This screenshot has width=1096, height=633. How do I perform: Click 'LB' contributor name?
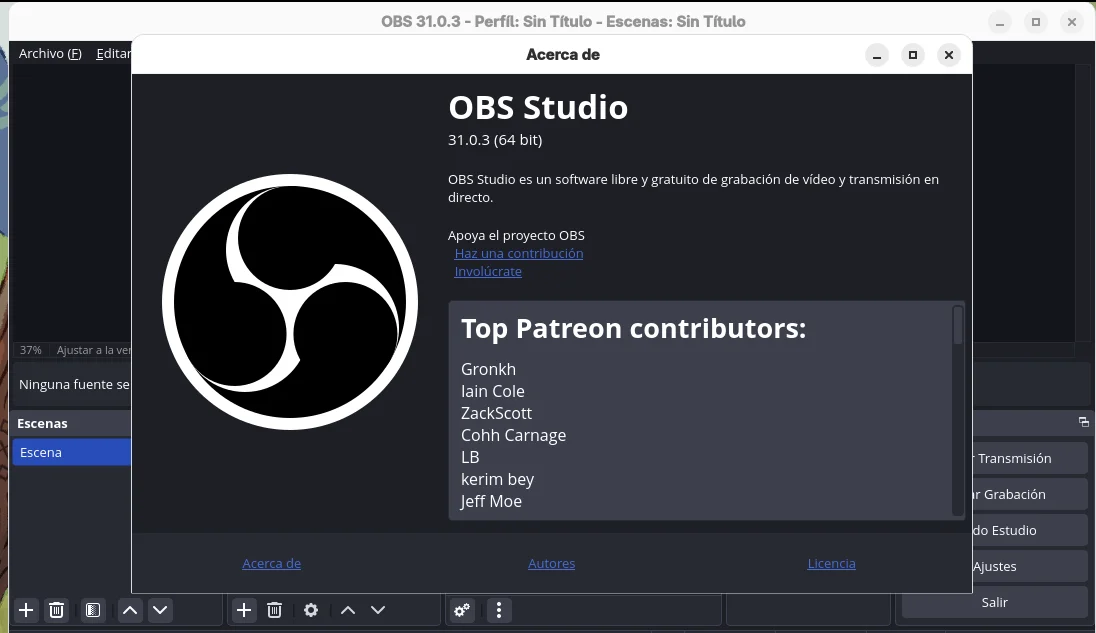click(x=470, y=457)
